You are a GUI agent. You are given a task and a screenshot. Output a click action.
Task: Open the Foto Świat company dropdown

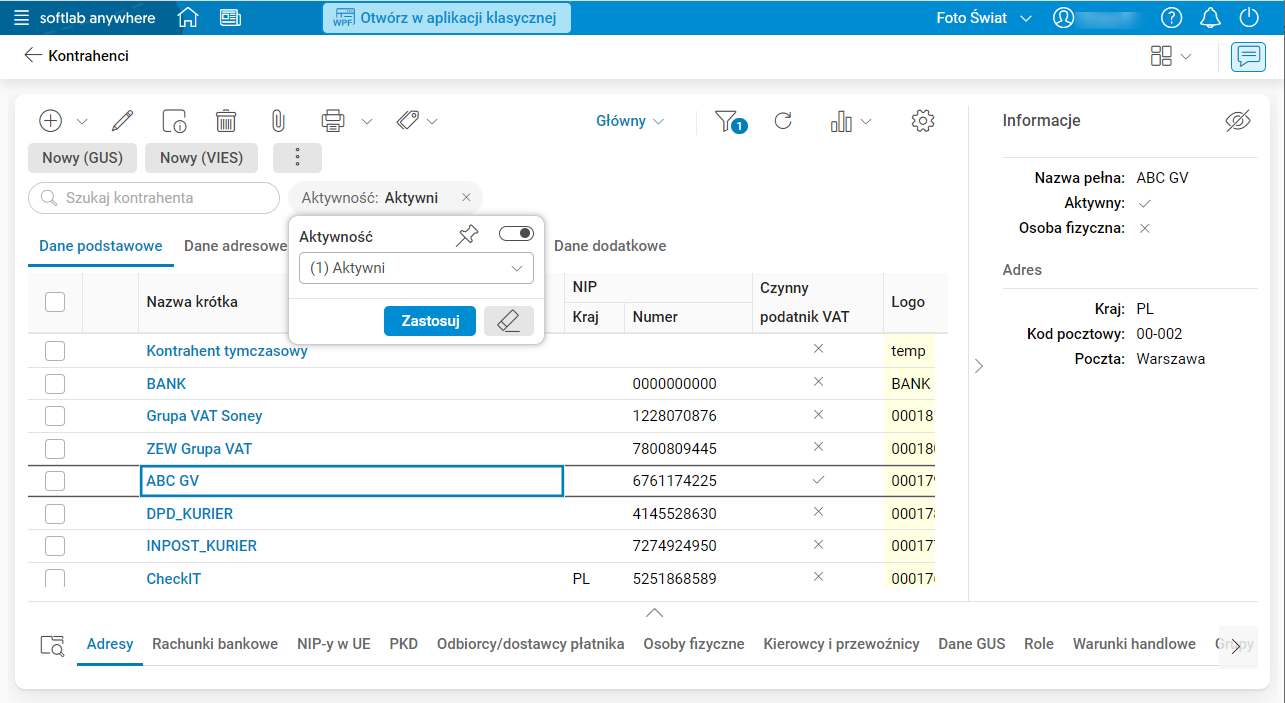point(984,18)
